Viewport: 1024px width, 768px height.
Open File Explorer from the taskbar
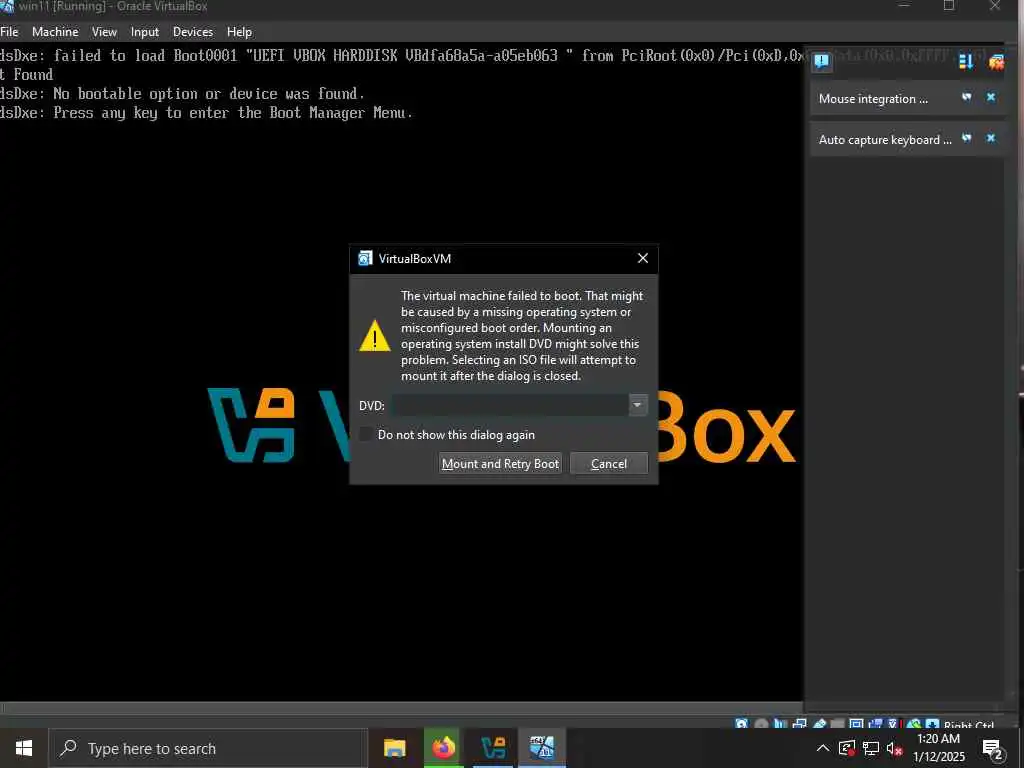394,748
